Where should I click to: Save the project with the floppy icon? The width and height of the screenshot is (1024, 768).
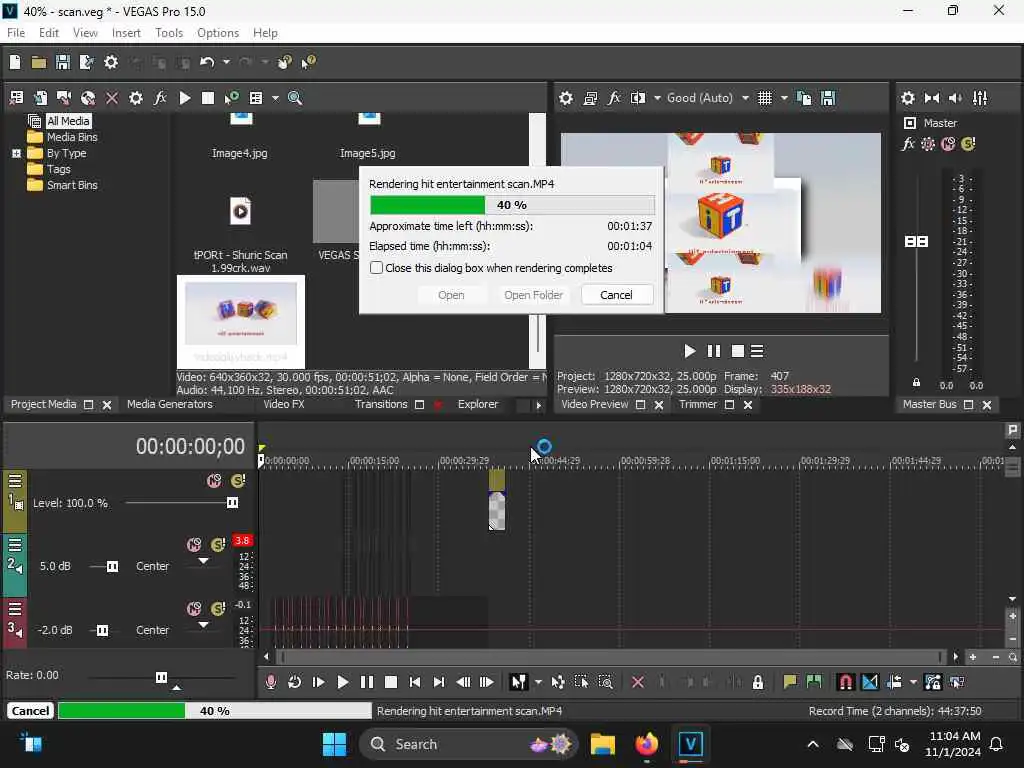(63, 62)
